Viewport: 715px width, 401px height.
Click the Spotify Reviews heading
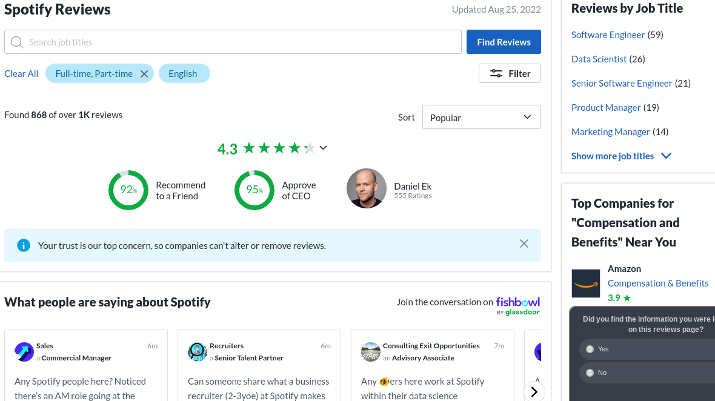coord(57,10)
